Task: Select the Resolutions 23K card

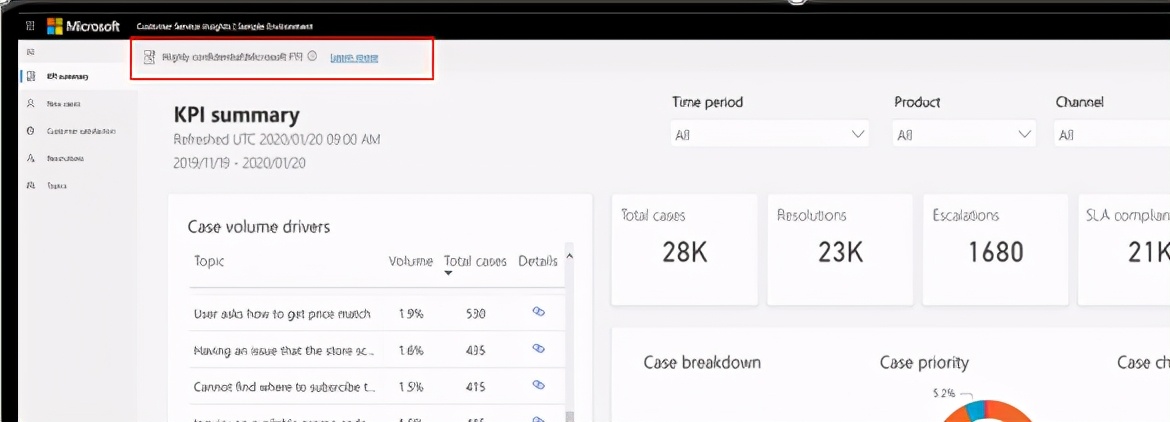Action: click(840, 250)
